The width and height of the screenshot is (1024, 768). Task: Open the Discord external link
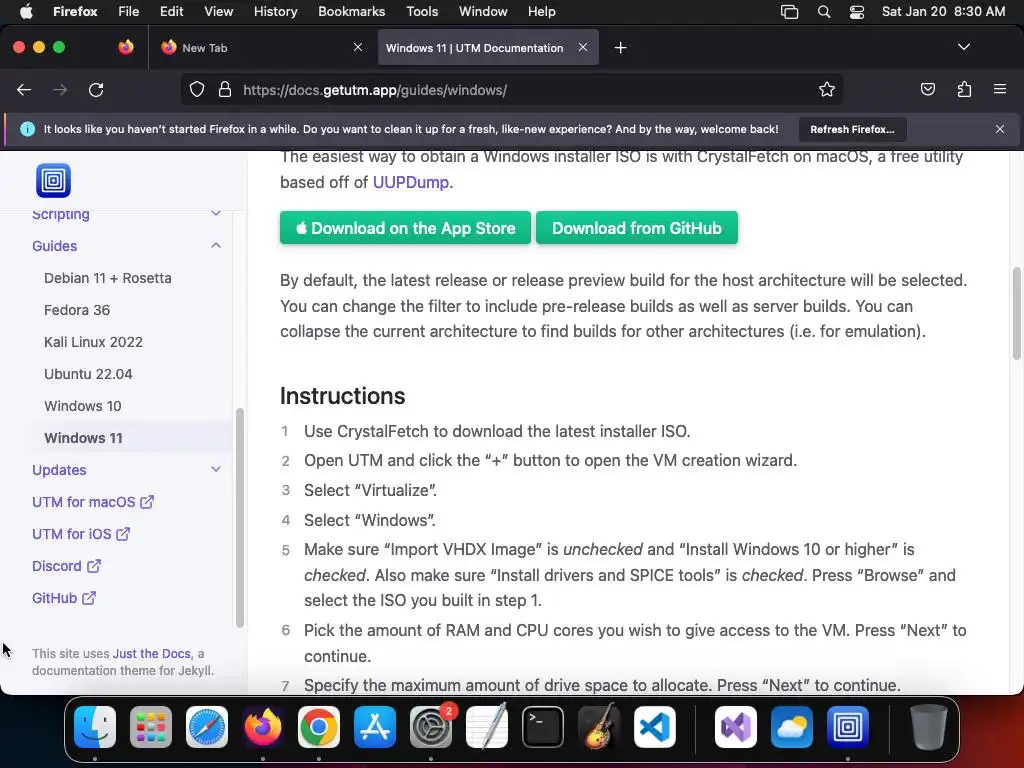(66, 566)
